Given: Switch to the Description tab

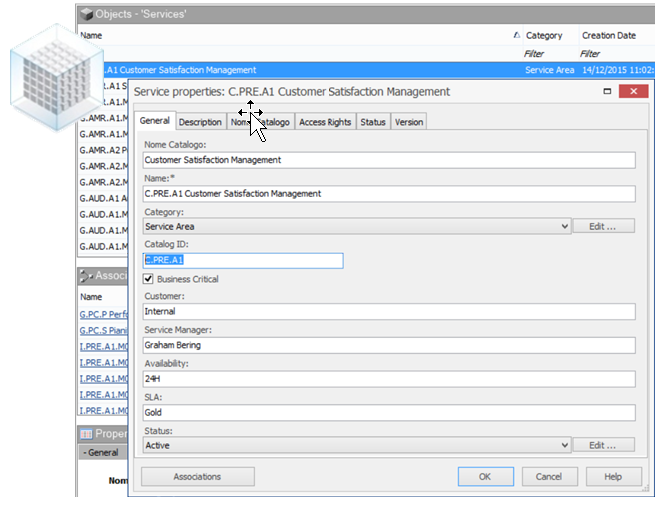Looking at the screenshot, I should [200, 122].
